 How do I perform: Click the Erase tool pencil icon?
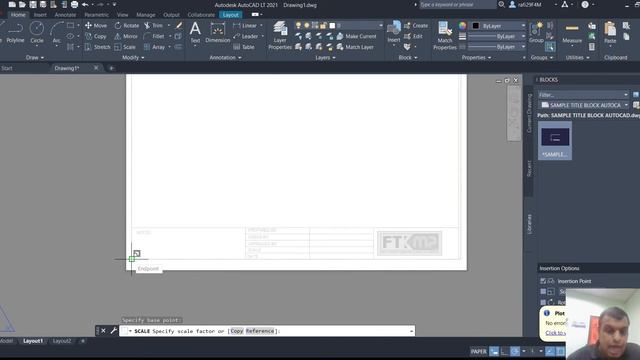coord(179,25)
